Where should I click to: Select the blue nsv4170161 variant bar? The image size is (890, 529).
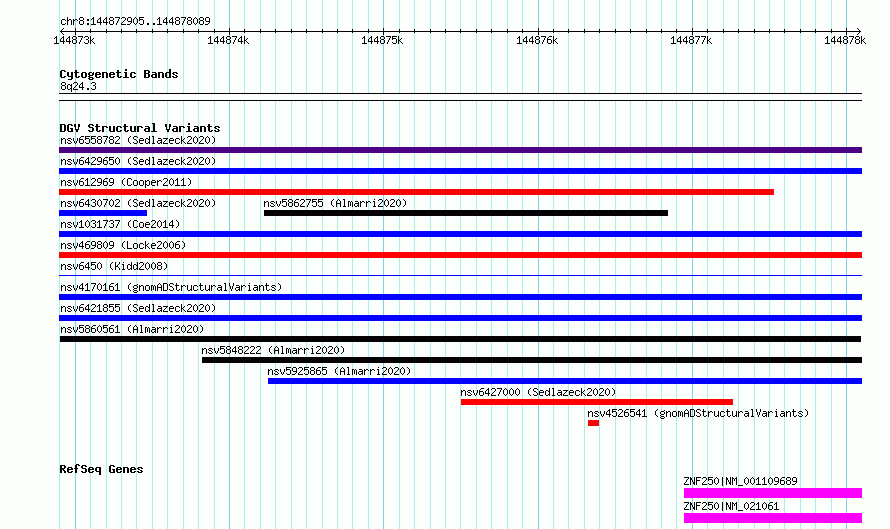click(x=460, y=297)
